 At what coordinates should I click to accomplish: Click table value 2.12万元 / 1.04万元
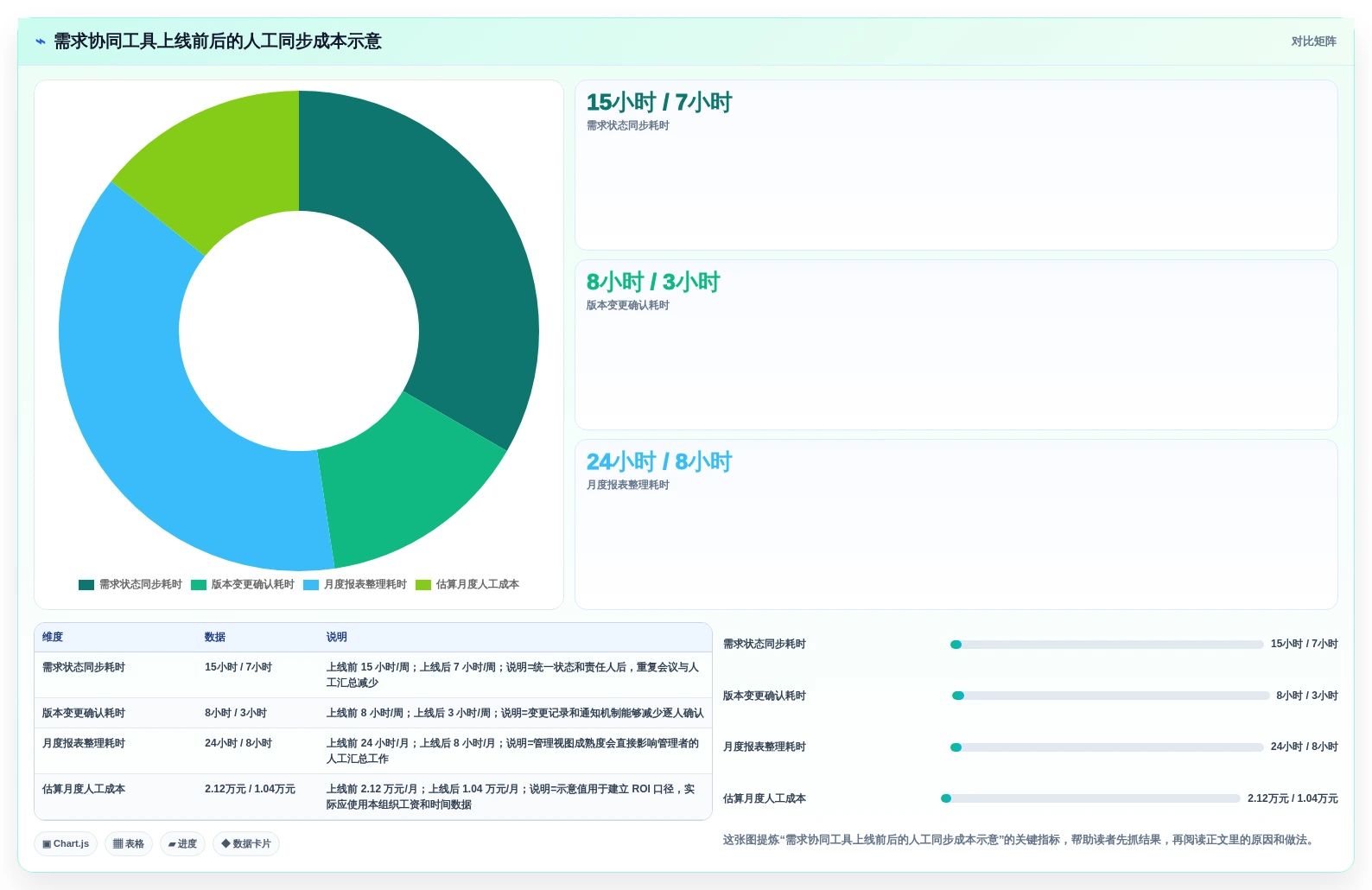[x=250, y=789]
